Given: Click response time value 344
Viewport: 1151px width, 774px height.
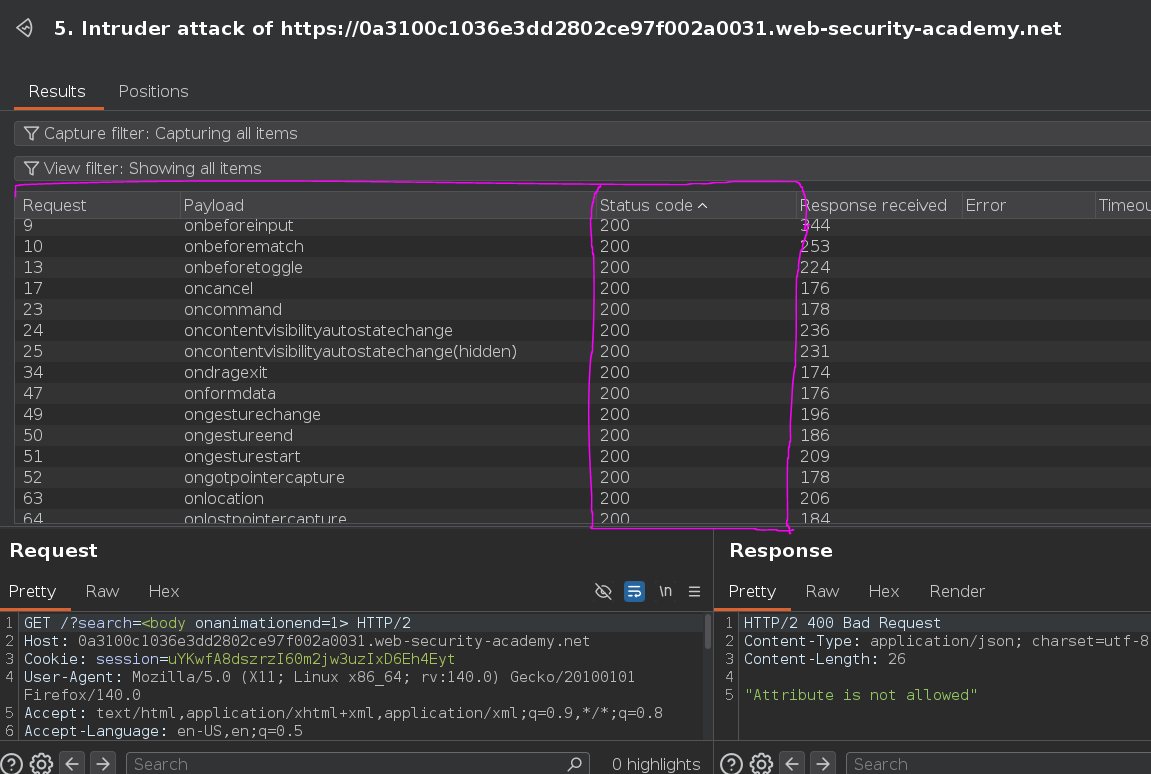Looking at the screenshot, I should (815, 225).
